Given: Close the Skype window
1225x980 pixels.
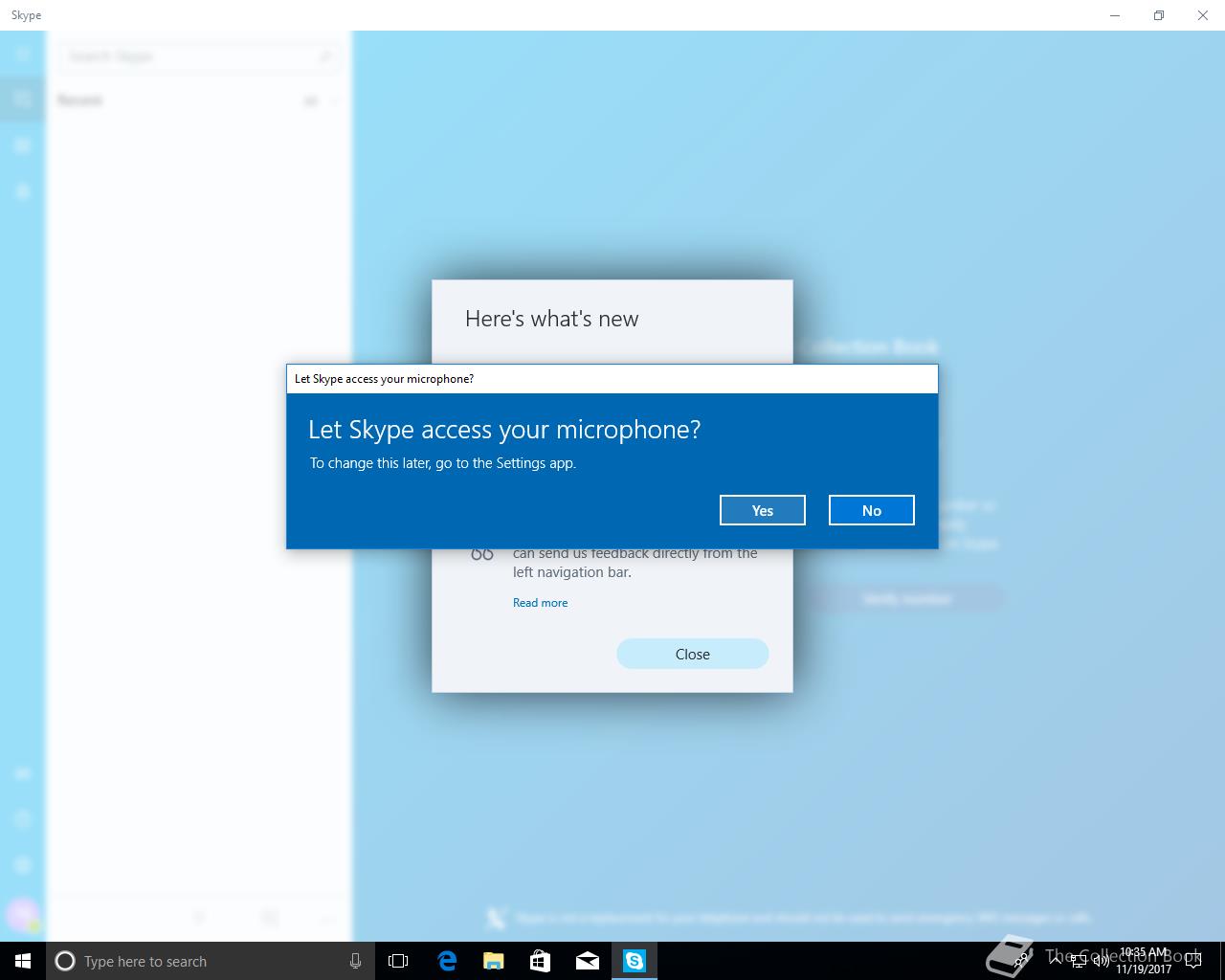Looking at the screenshot, I should pyautogui.click(x=1203, y=15).
